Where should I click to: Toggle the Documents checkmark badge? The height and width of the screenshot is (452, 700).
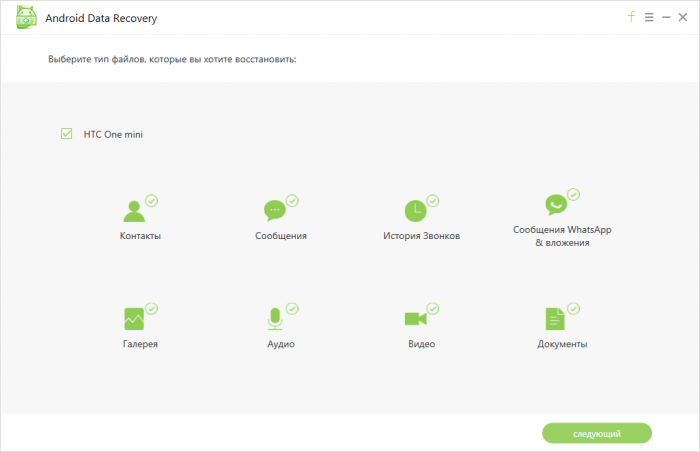click(572, 308)
